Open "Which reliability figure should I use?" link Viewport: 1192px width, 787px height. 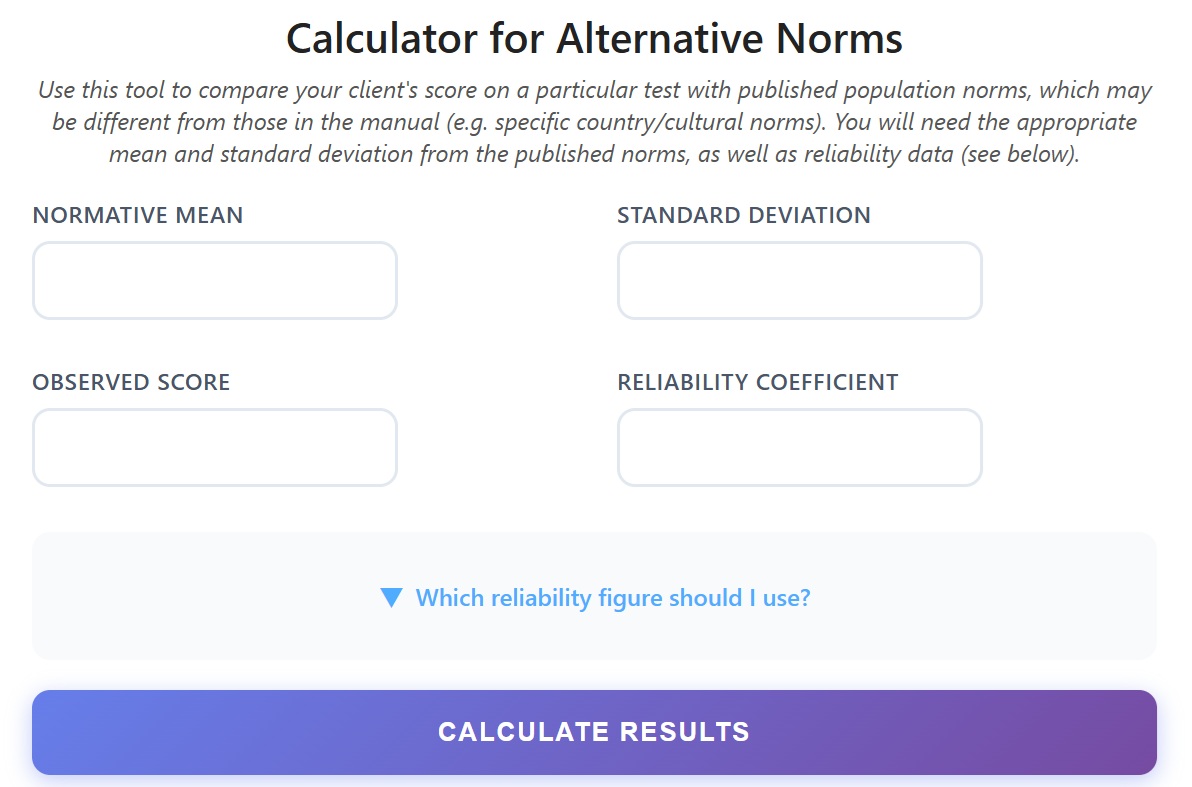point(612,598)
